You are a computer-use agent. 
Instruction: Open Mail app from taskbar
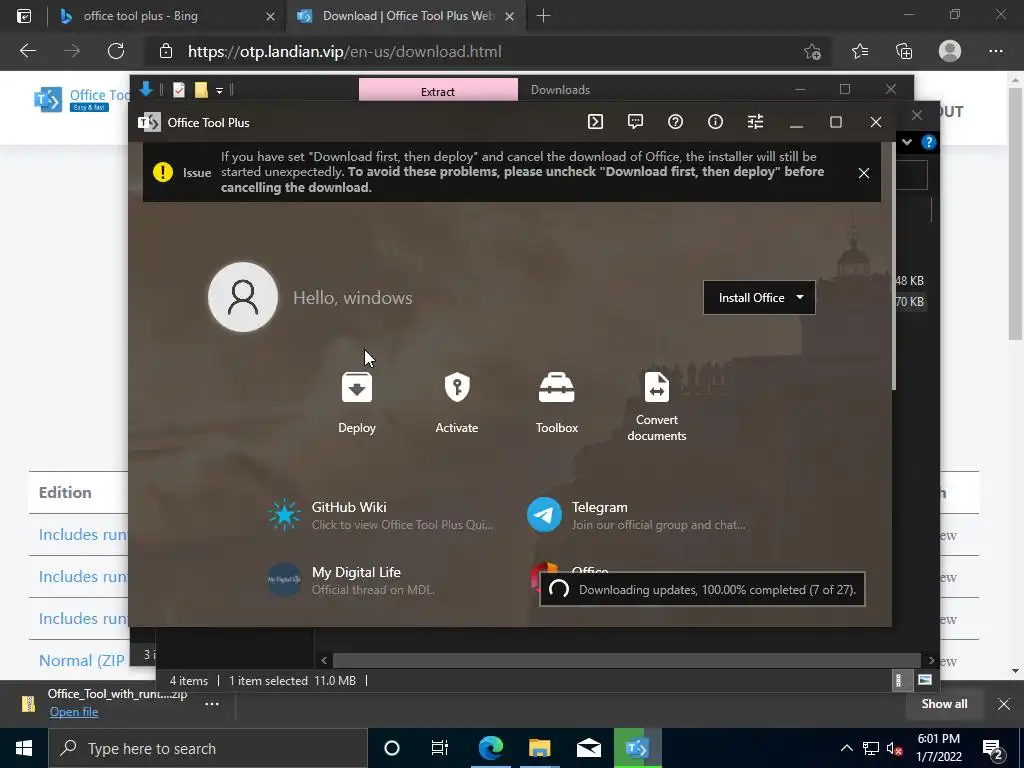point(588,748)
